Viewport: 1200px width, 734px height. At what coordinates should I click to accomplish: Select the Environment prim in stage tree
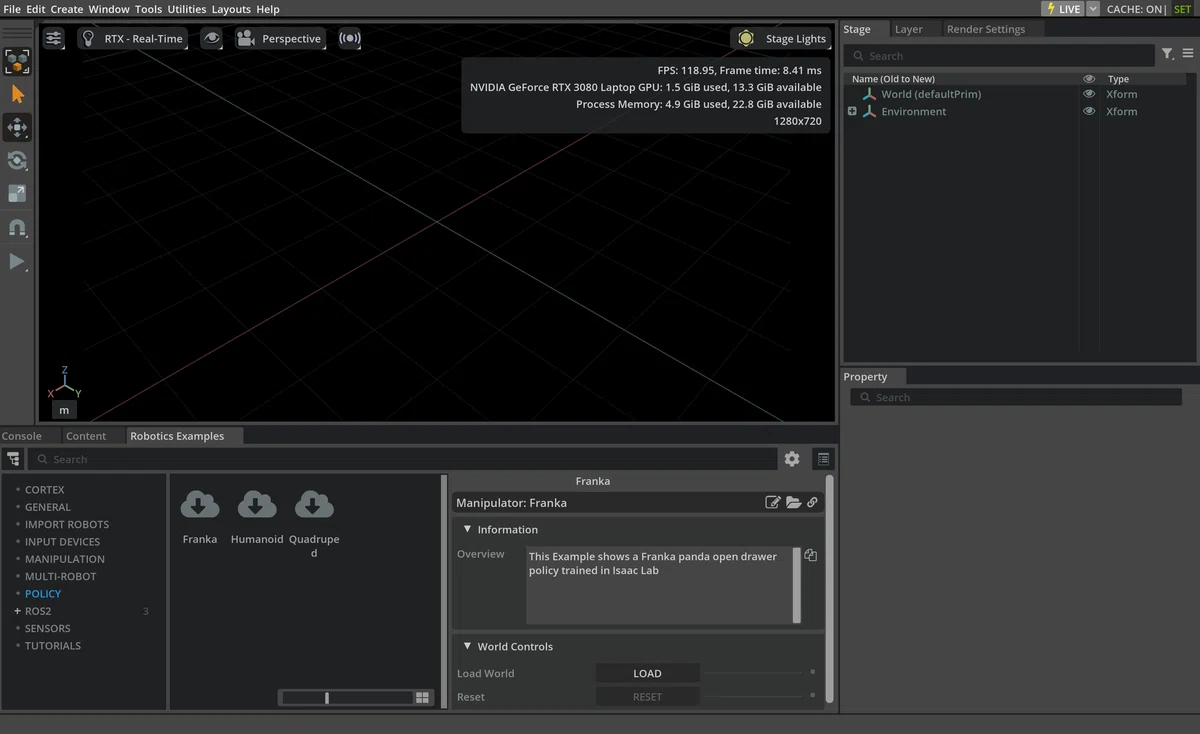coord(913,112)
